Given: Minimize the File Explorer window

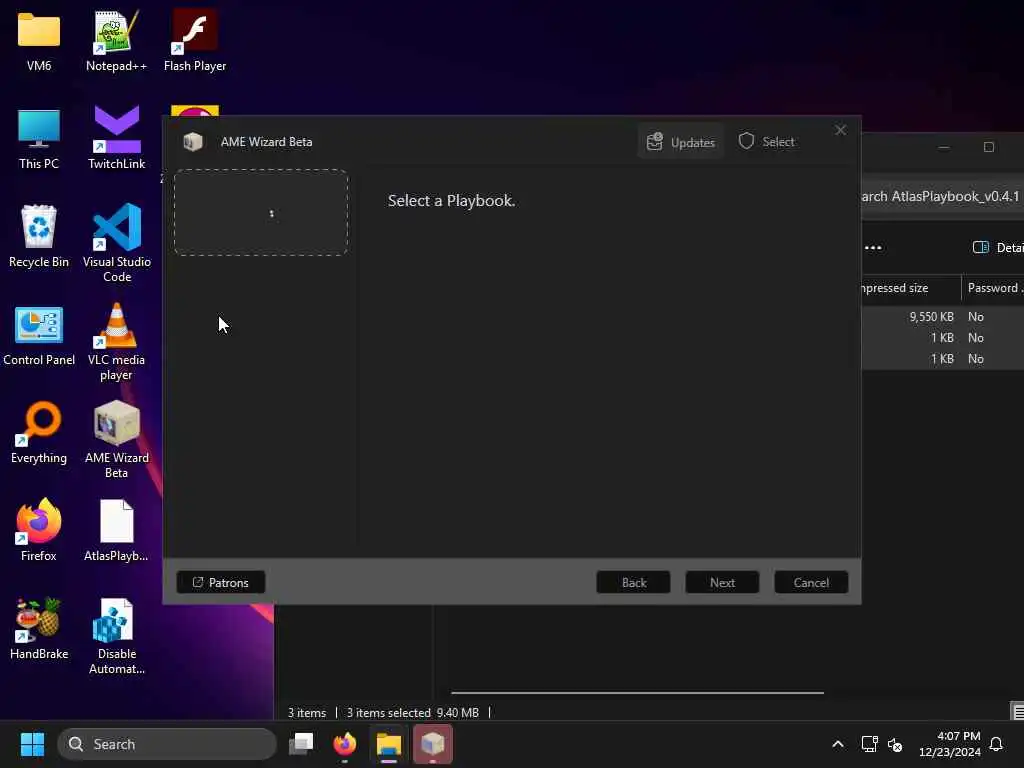Looking at the screenshot, I should pyautogui.click(x=944, y=147).
